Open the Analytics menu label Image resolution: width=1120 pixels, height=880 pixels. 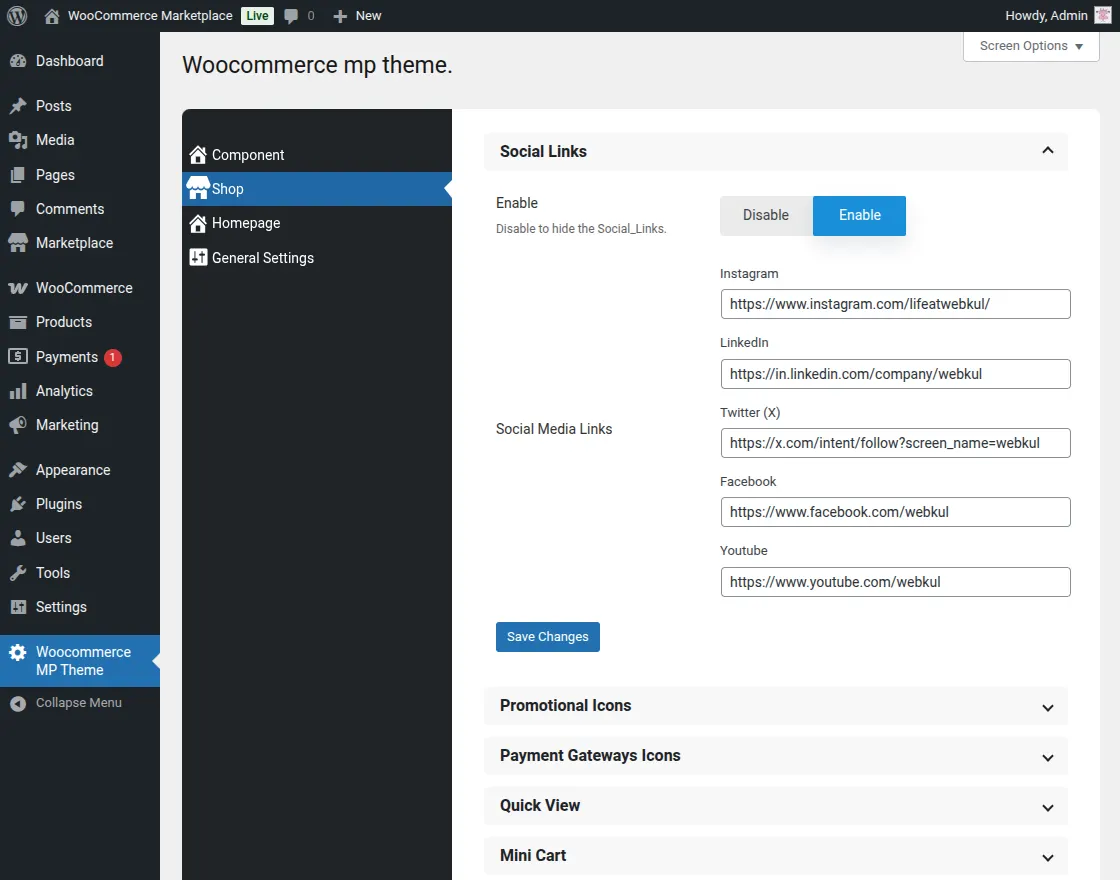[x=64, y=391]
